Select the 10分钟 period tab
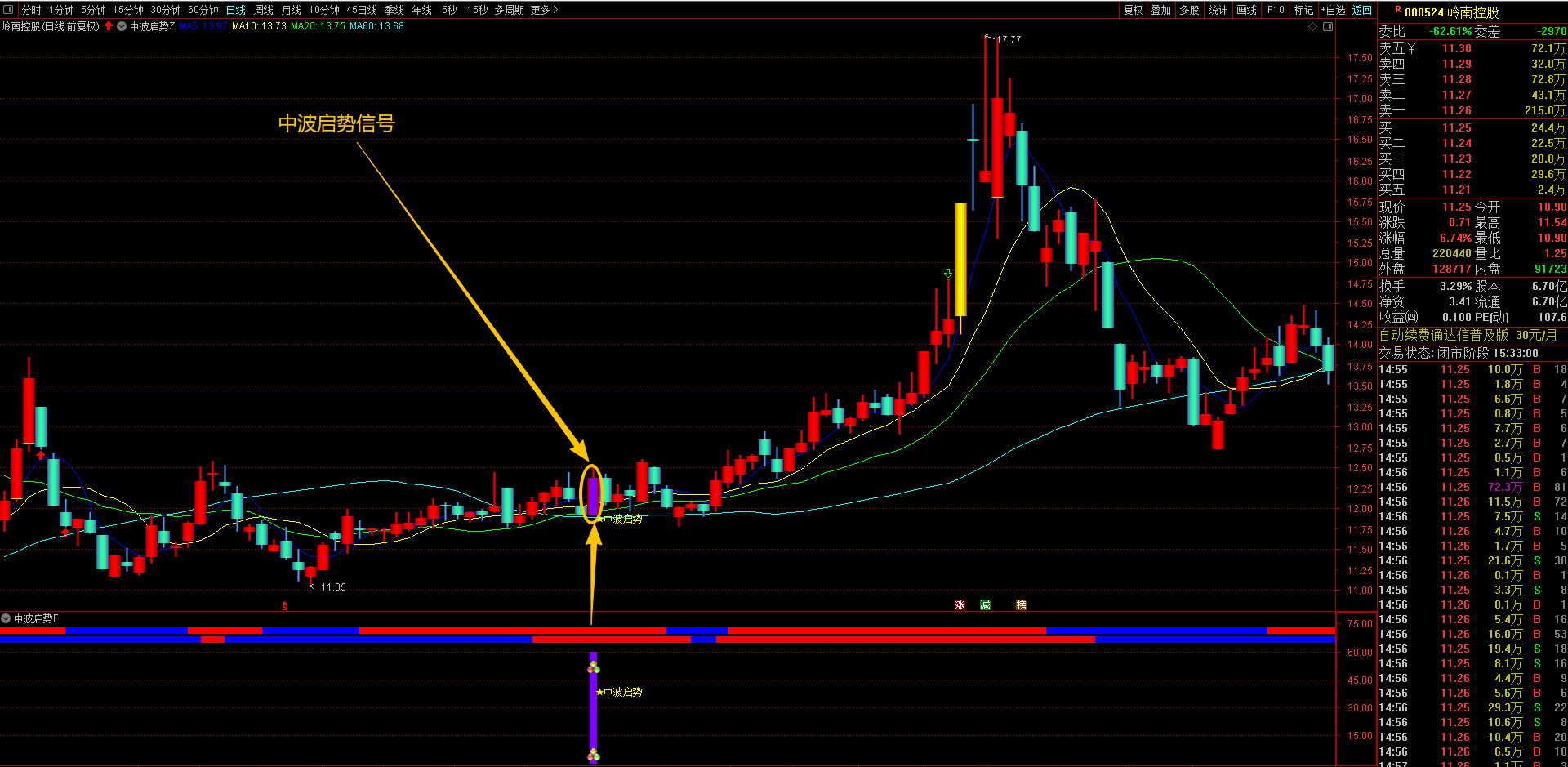The image size is (1568, 767). (323, 10)
